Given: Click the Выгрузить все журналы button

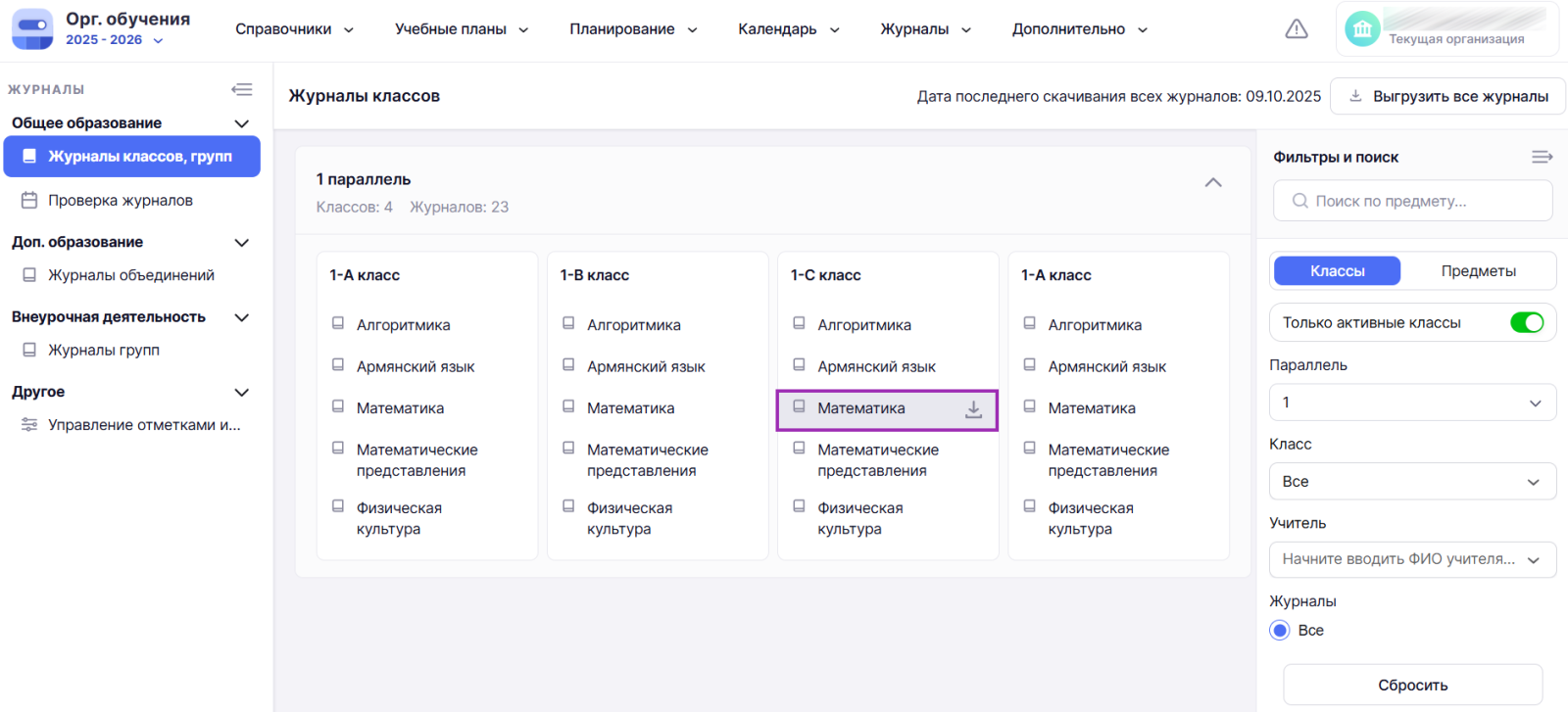Looking at the screenshot, I should tap(1447, 96).
